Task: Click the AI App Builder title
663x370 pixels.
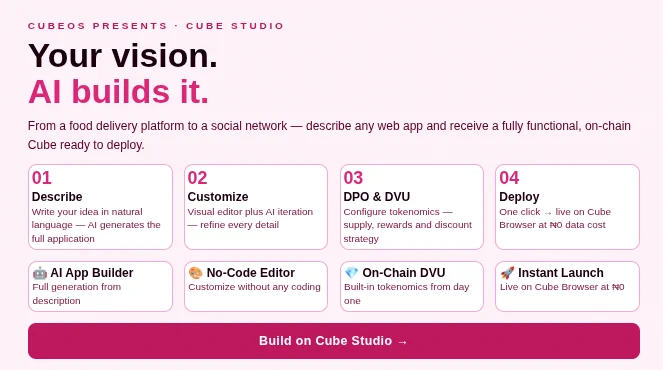Action: coord(92,273)
